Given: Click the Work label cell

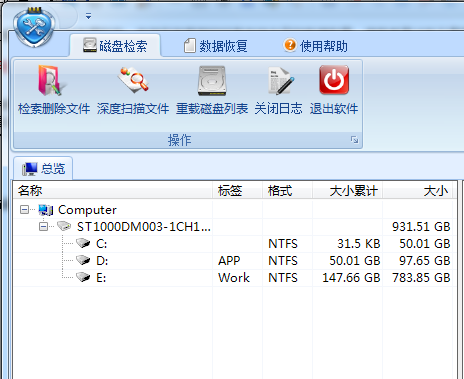Looking at the screenshot, I should click(234, 278).
